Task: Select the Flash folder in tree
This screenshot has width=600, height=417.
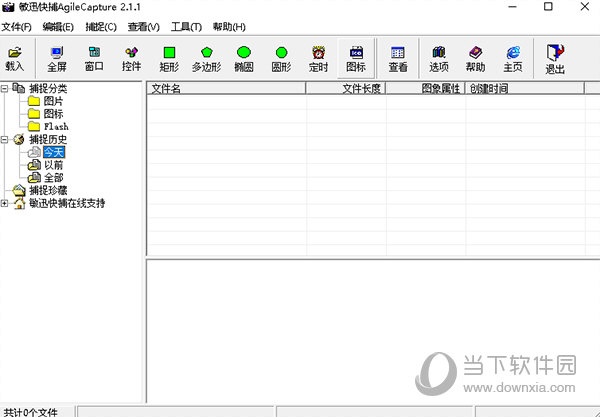Action: point(56,126)
